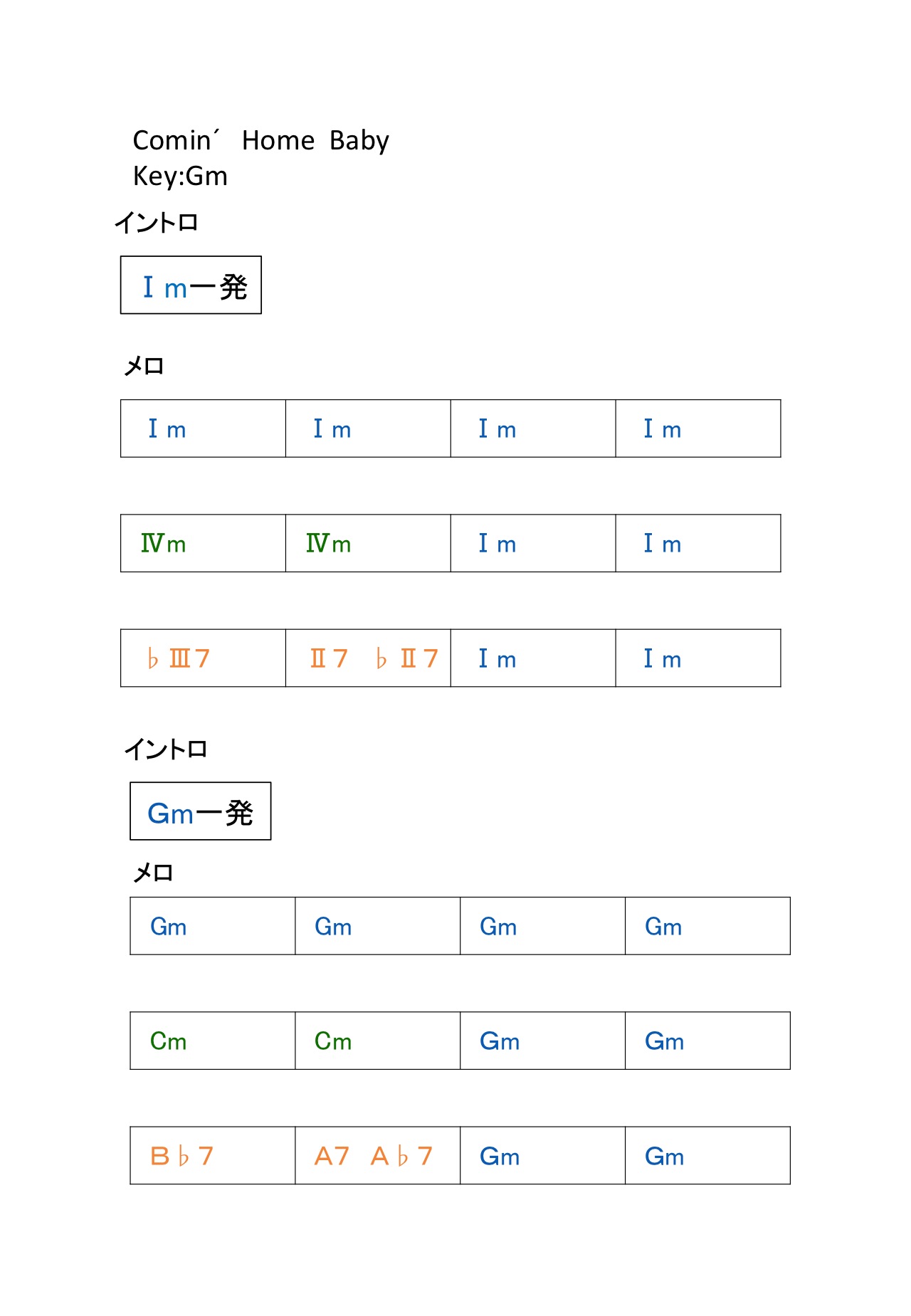Select the B♭7 chord cell

(x=212, y=1155)
